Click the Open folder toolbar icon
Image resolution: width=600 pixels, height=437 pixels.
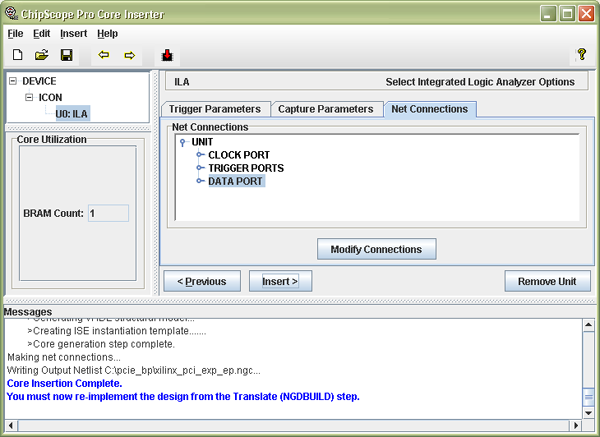tap(42, 54)
